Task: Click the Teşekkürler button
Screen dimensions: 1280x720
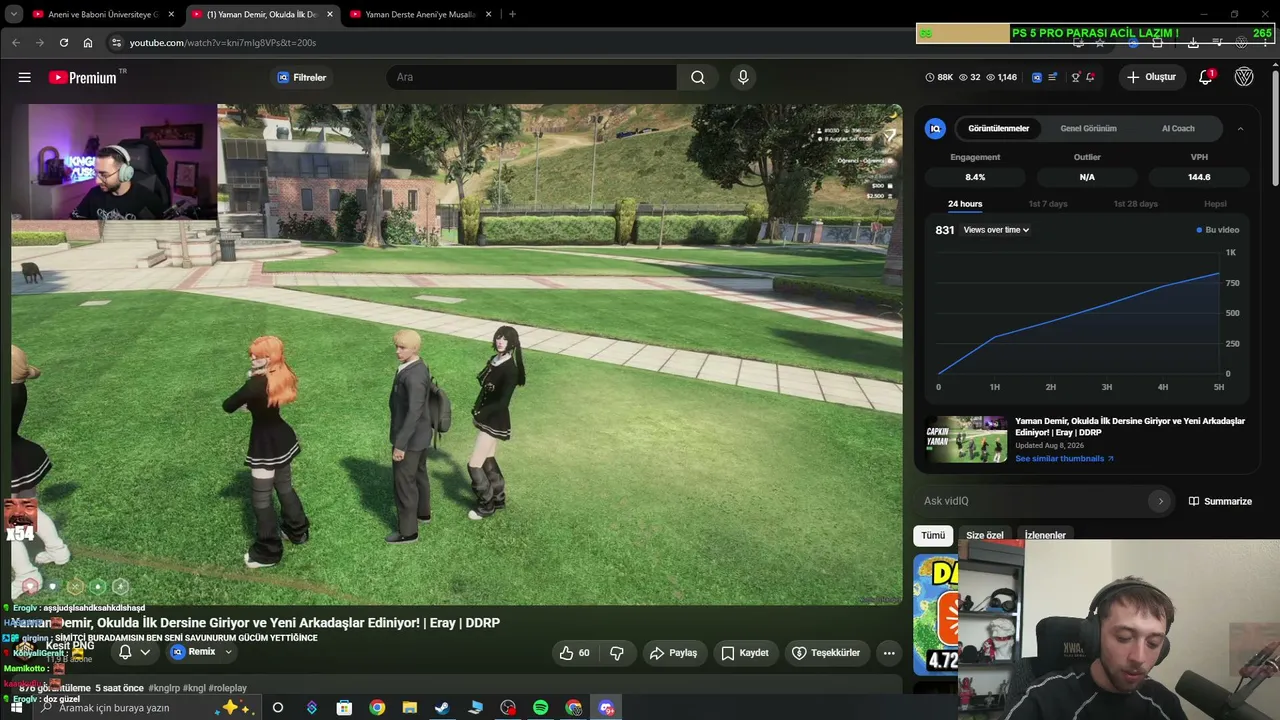Action: [826, 653]
